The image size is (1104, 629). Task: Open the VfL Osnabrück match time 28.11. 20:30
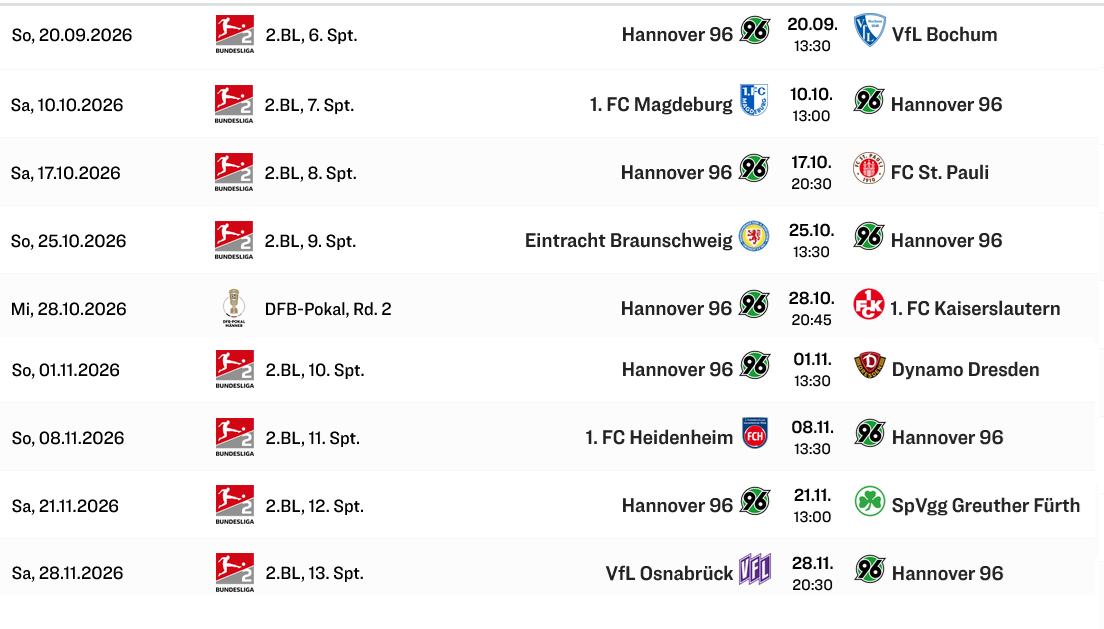click(812, 573)
